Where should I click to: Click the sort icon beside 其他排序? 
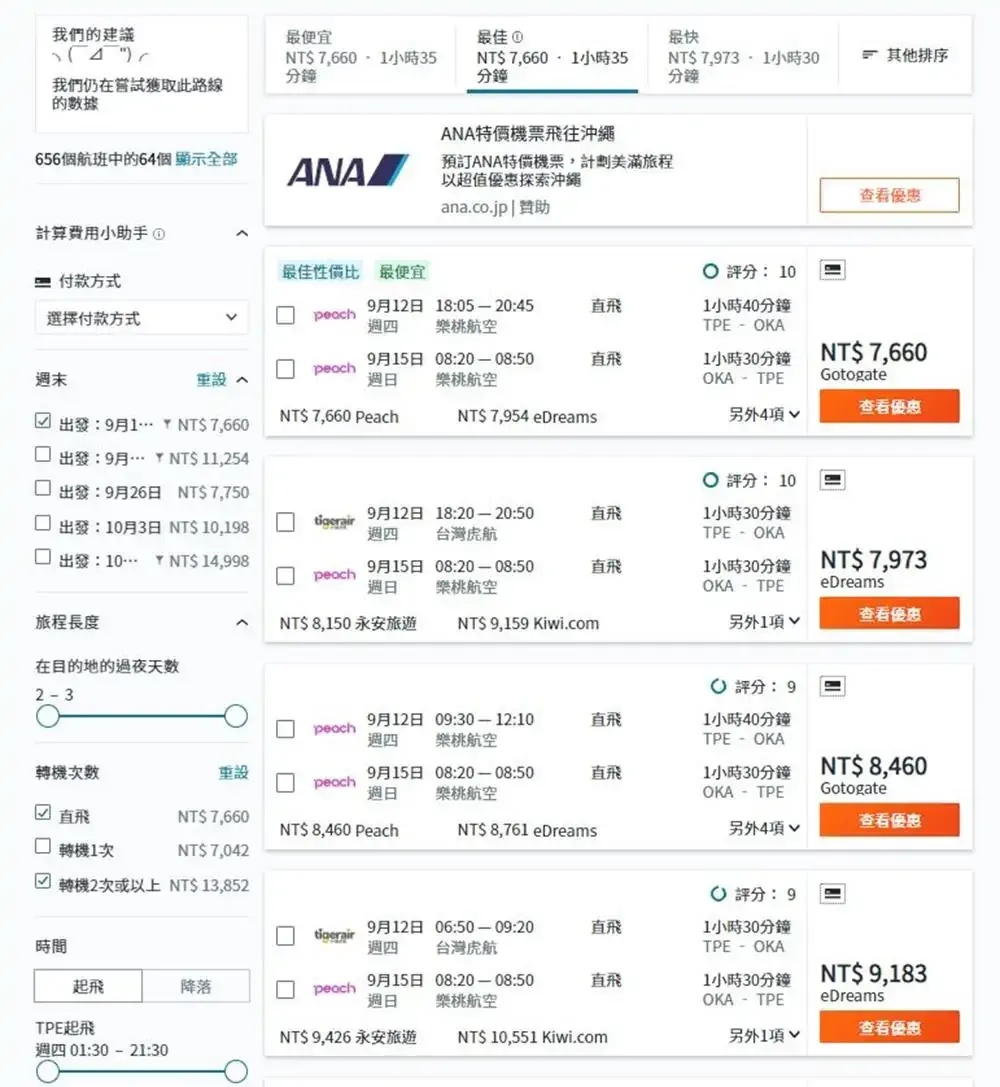pos(869,55)
